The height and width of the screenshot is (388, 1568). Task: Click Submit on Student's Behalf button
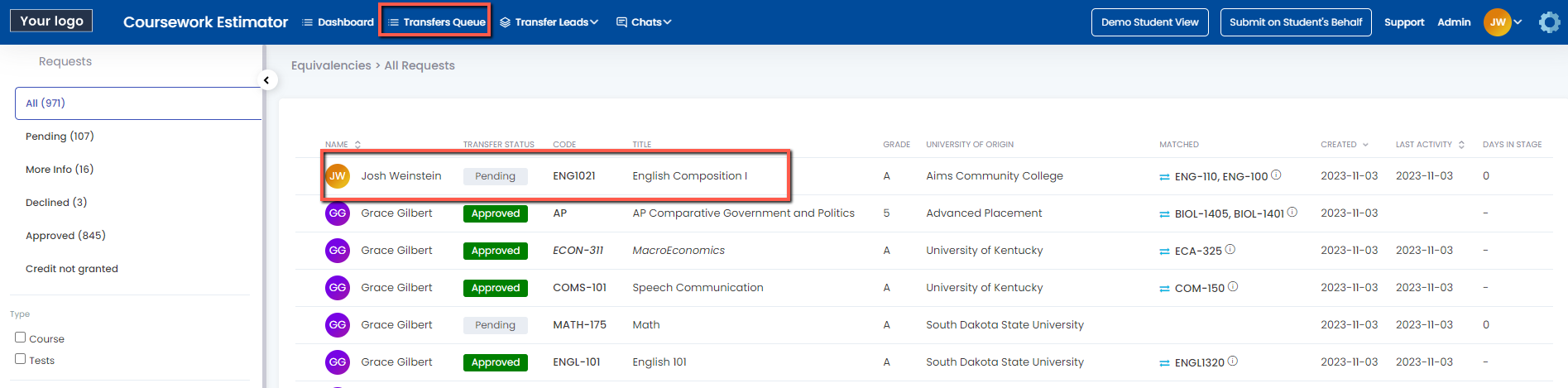click(1295, 22)
